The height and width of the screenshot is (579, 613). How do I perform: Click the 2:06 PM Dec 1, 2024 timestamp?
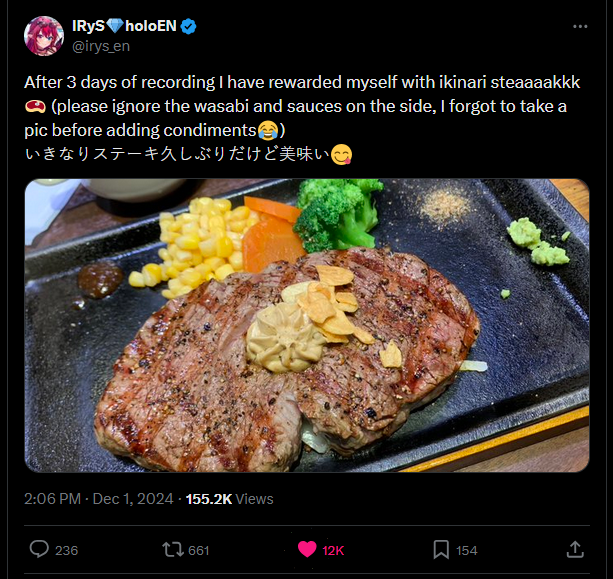[98, 499]
